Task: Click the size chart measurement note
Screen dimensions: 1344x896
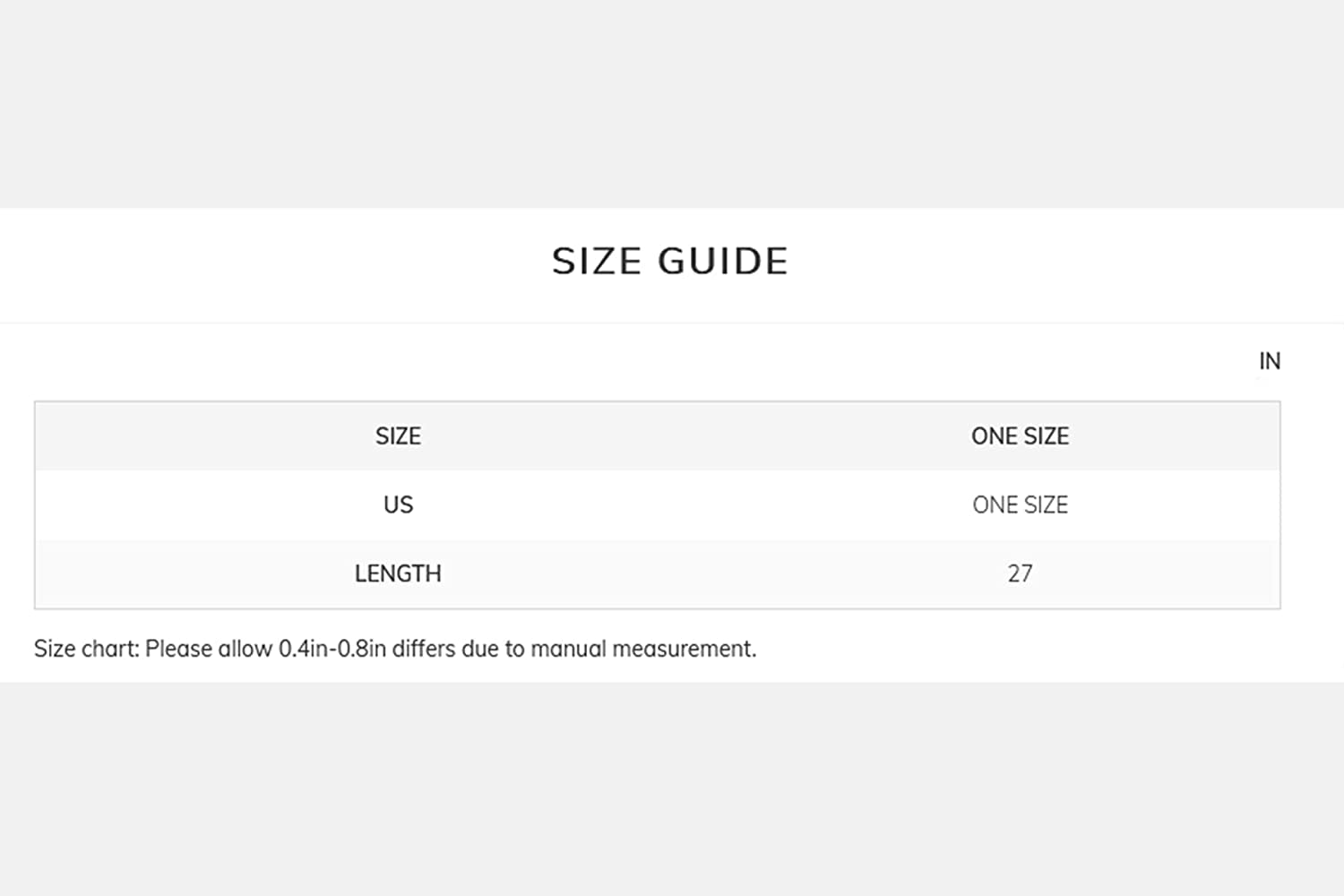Action: (395, 649)
